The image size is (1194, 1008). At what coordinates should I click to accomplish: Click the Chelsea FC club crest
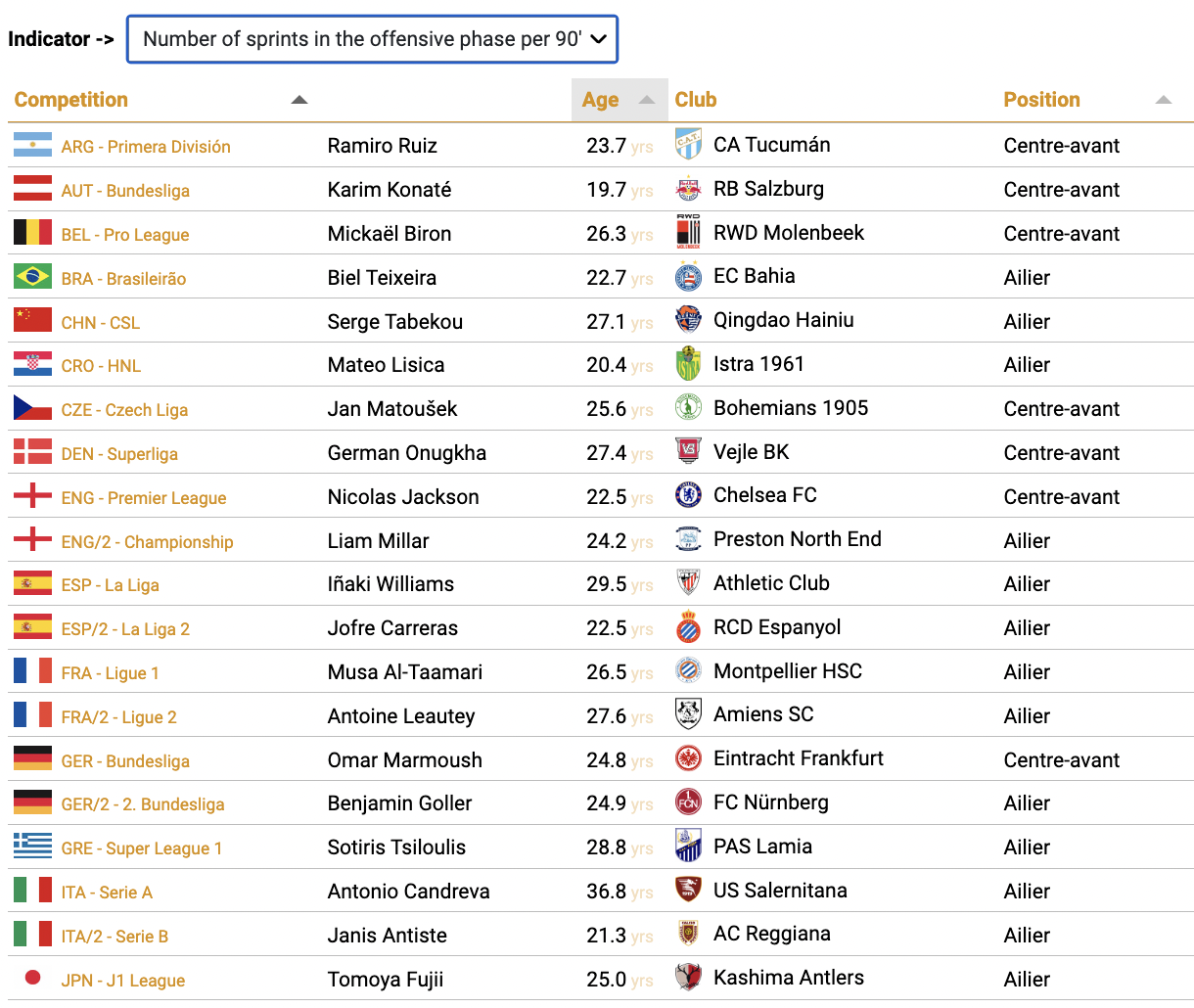pos(688,495)
